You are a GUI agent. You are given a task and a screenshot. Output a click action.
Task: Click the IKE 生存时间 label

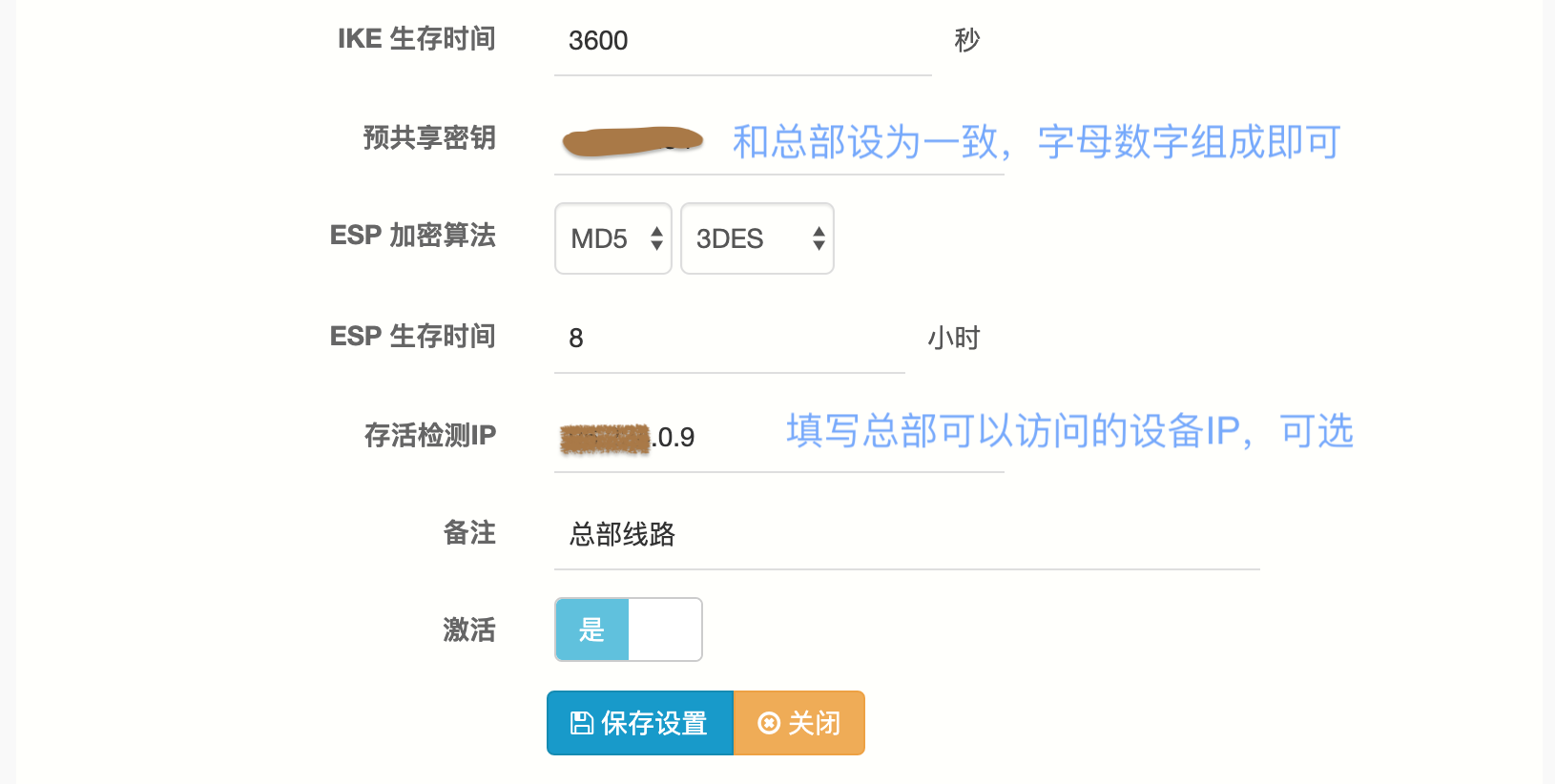416,39
